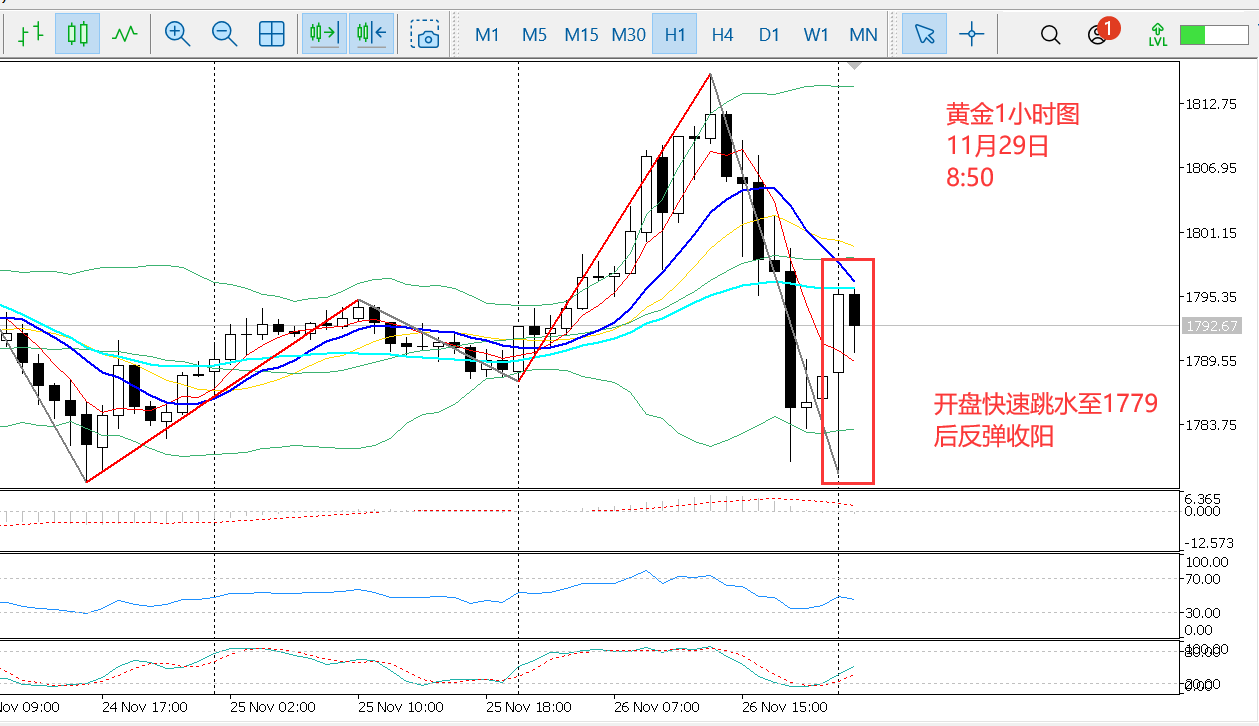Click the 25 Nov 10:00 time label
1259x726 pixels.
(400, 707)
